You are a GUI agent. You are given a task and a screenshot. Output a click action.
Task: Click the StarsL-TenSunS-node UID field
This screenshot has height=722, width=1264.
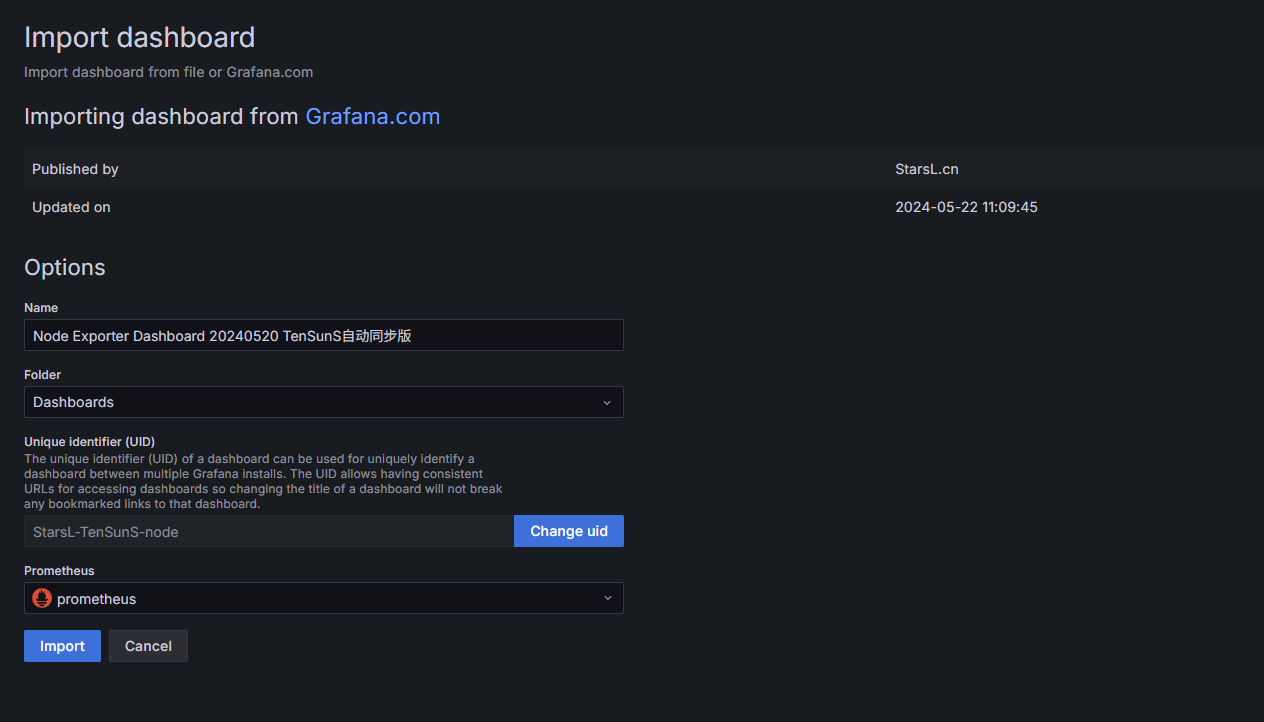[269, 531]
